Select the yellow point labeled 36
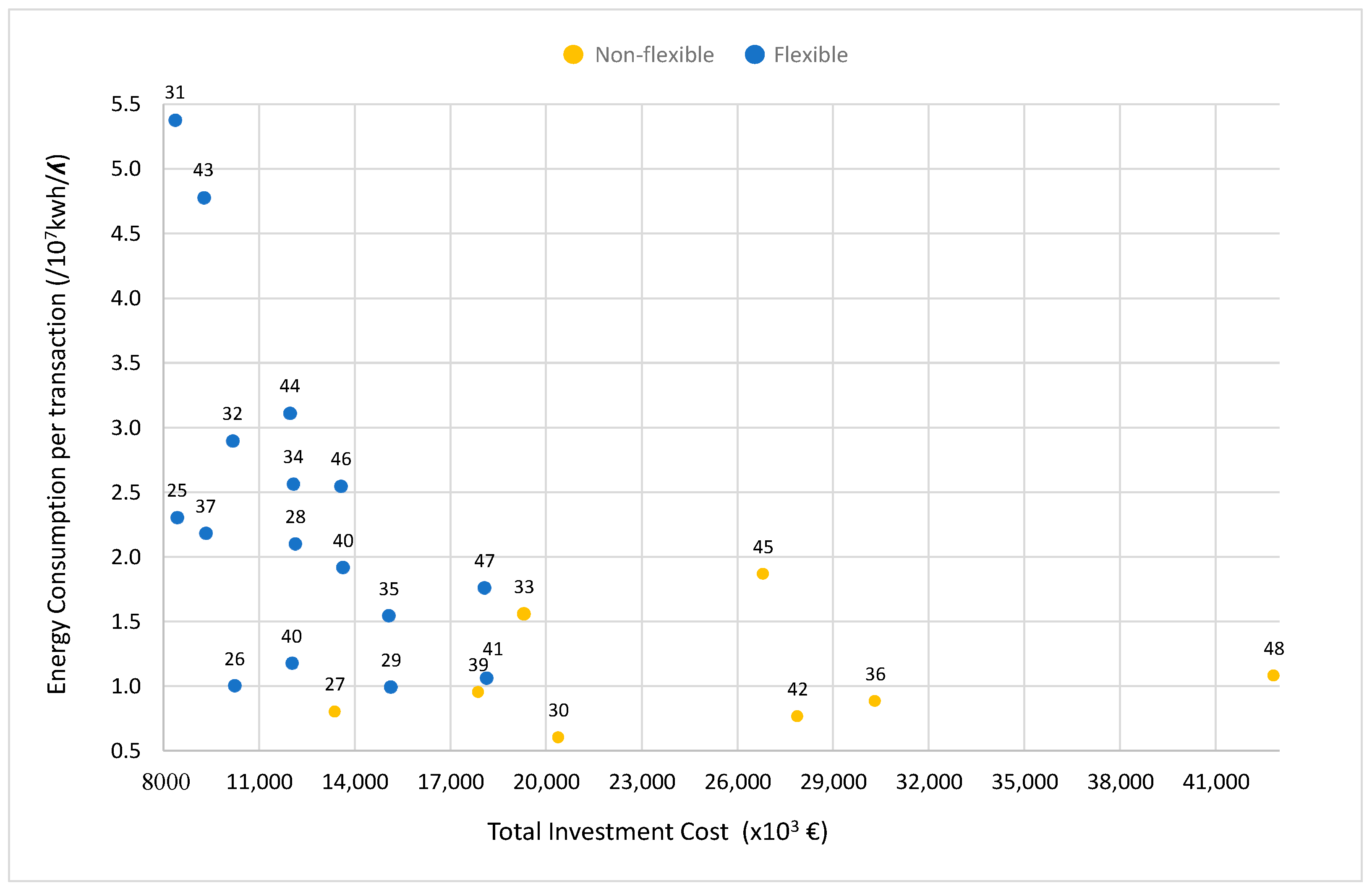 pos(875,701)
